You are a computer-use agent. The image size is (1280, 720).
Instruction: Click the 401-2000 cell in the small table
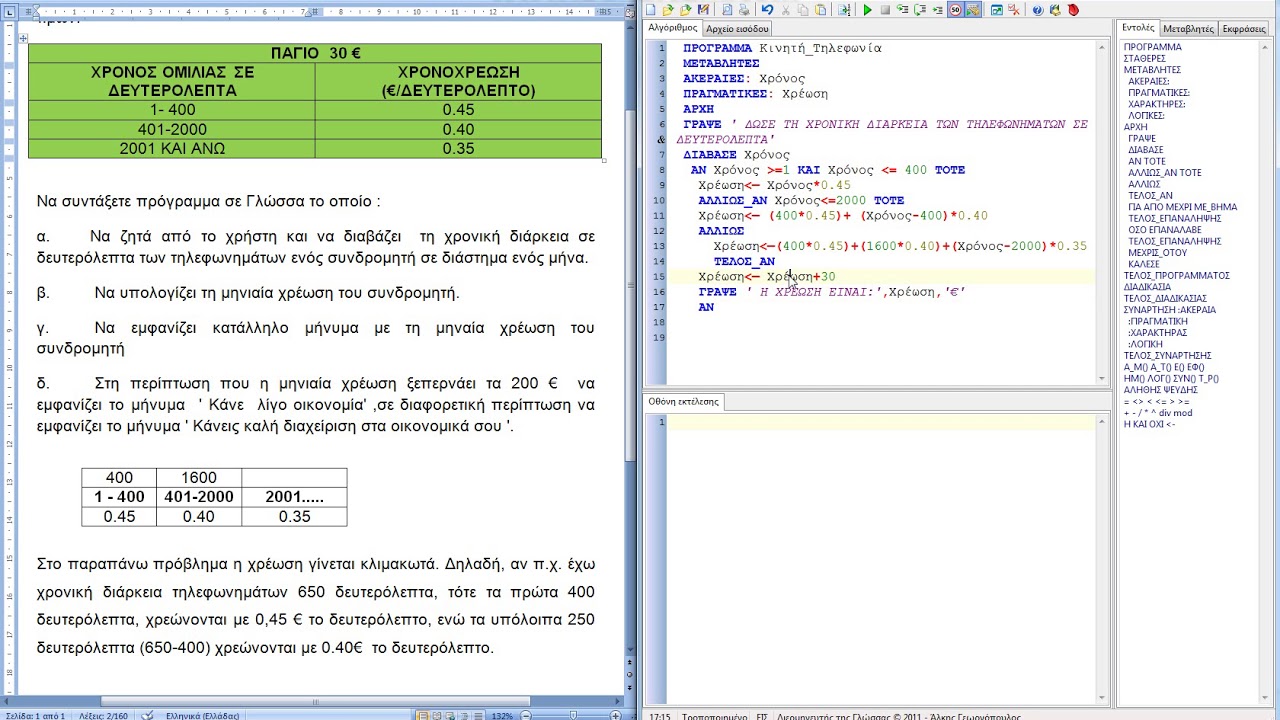click(198, 497)
